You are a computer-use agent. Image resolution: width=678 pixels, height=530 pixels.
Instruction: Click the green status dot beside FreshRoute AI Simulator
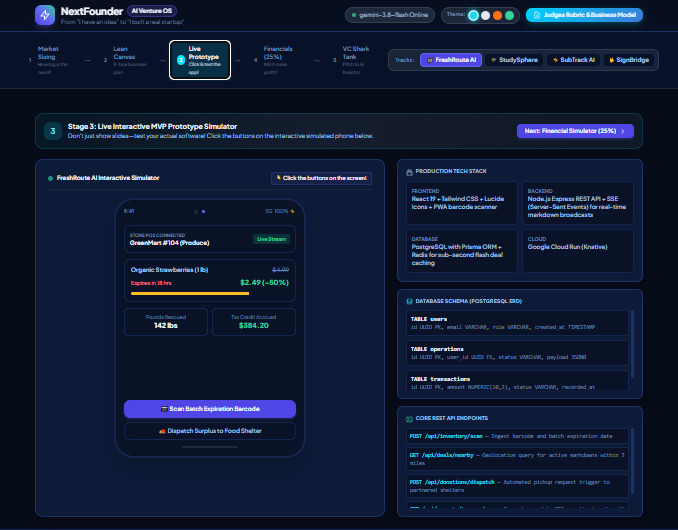(x=51, y=178)
